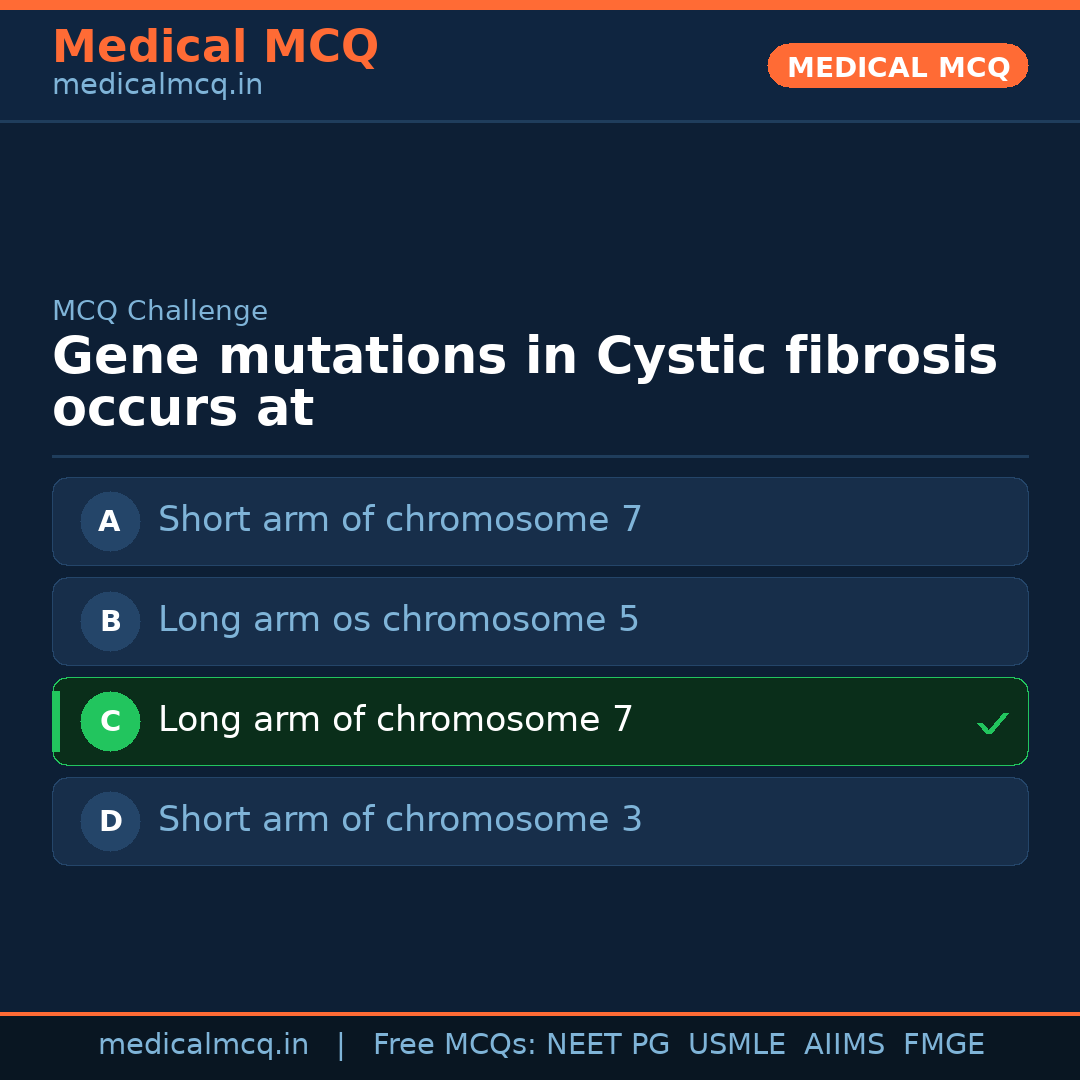Viewport: 1080px width, 1080px height.
Task: Click the B letter circle badge
Action: click(110, 621)
